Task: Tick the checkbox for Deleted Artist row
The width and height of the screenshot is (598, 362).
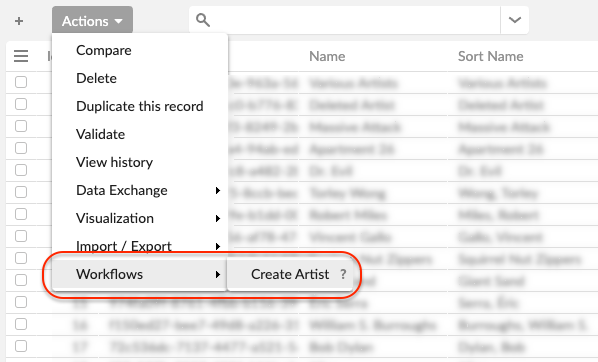Action: pyautogui.click(x=21, y=104)
